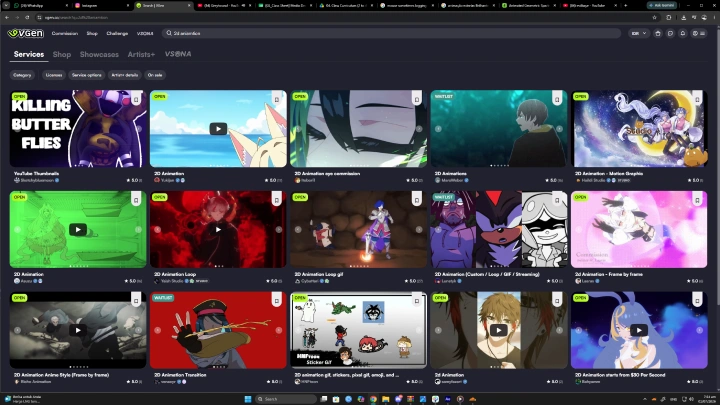Viewport: 720px width, 405px height.
Task: Bookmark the 2D Animation Loop red card
Action: tap(276, 200)
